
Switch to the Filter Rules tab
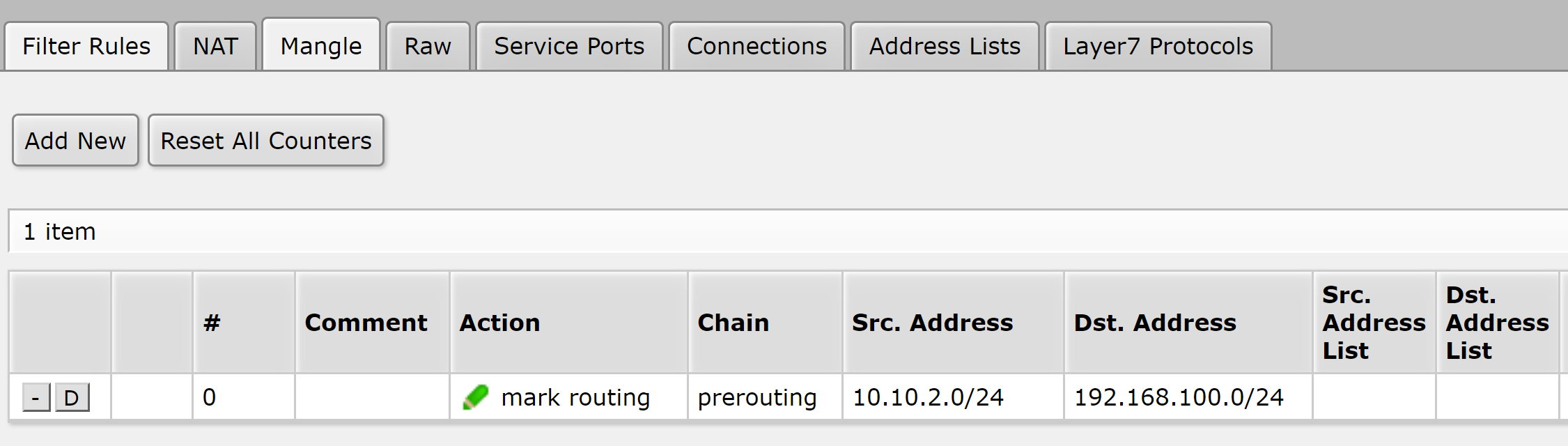[86, 47]
